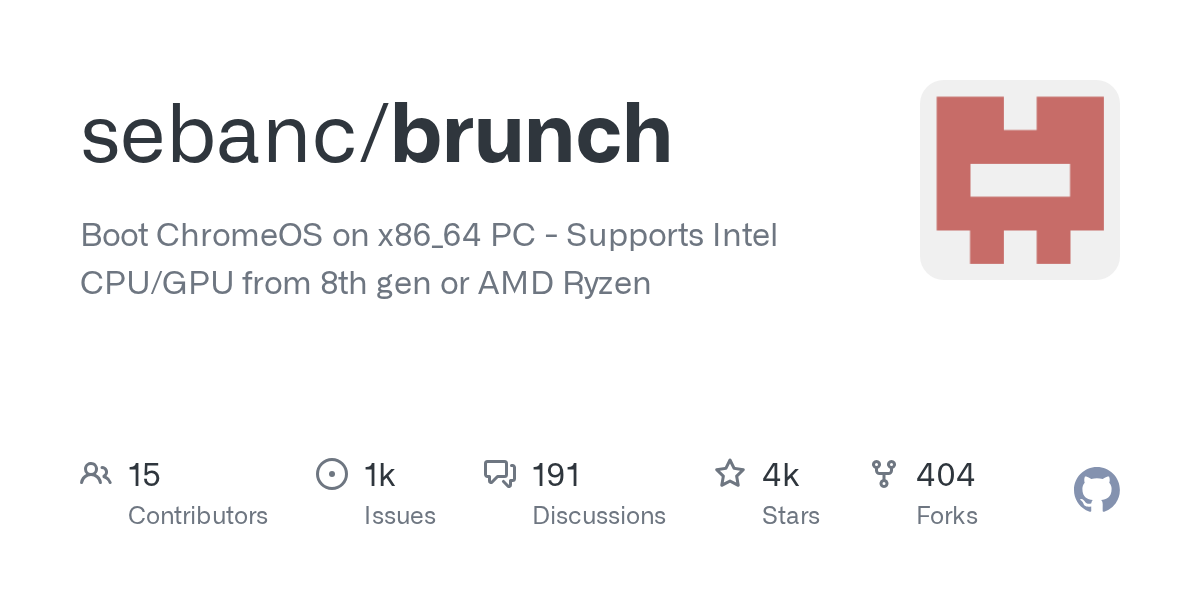Select the 'Issues' label
The image size is (1200, 600).
[x=400, y=516]
